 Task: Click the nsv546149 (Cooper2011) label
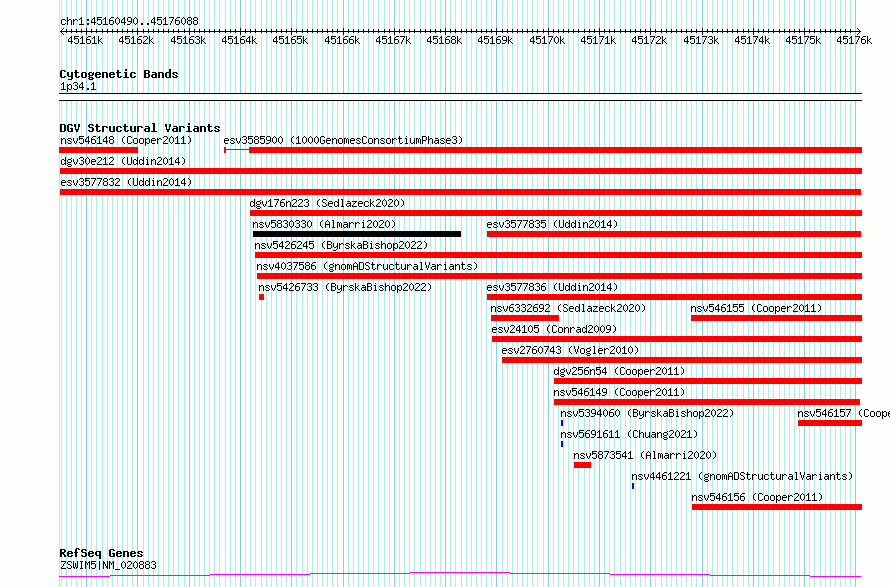click(x=619, y=392)
